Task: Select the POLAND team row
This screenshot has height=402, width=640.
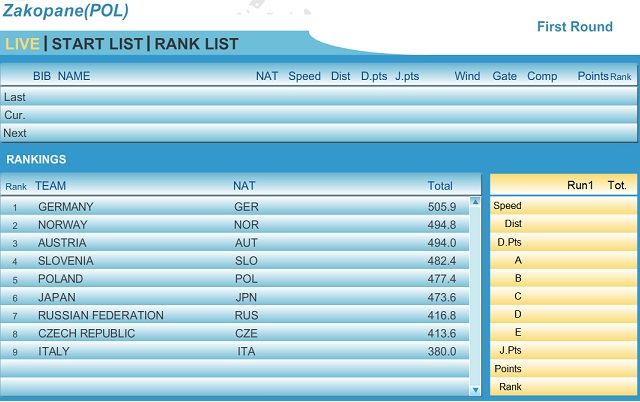Action: pos(235,279)
